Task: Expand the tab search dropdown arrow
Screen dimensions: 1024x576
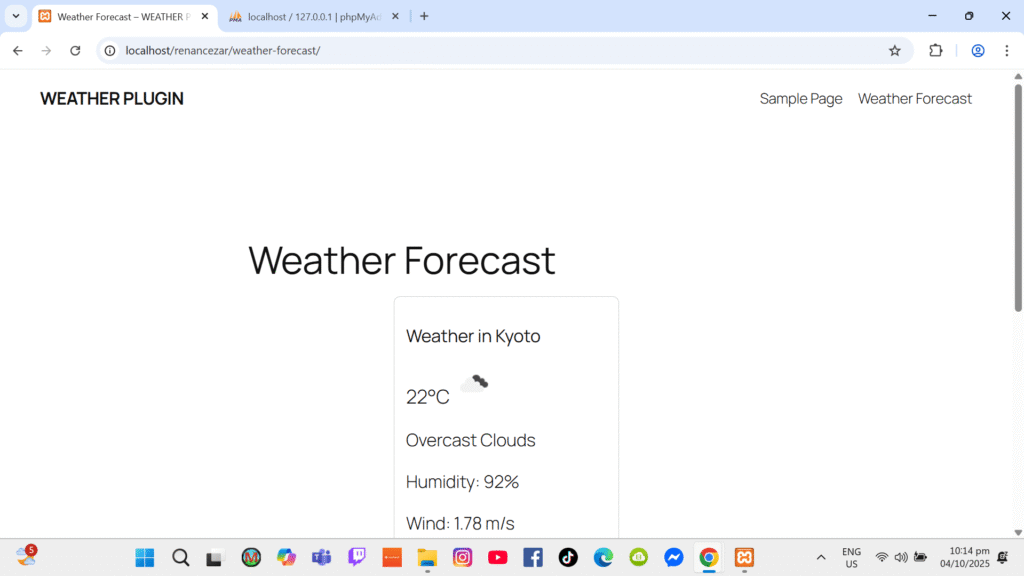Action: click(16, 16)
